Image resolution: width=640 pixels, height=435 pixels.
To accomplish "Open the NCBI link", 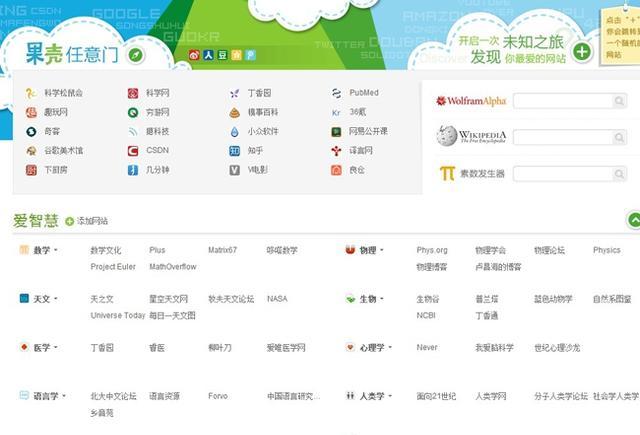I will [x=426, y=315].
